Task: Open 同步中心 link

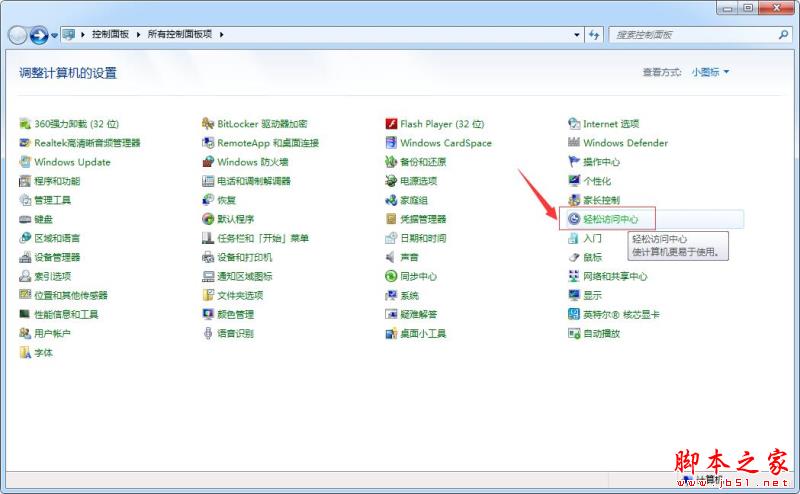Action: 418,277
